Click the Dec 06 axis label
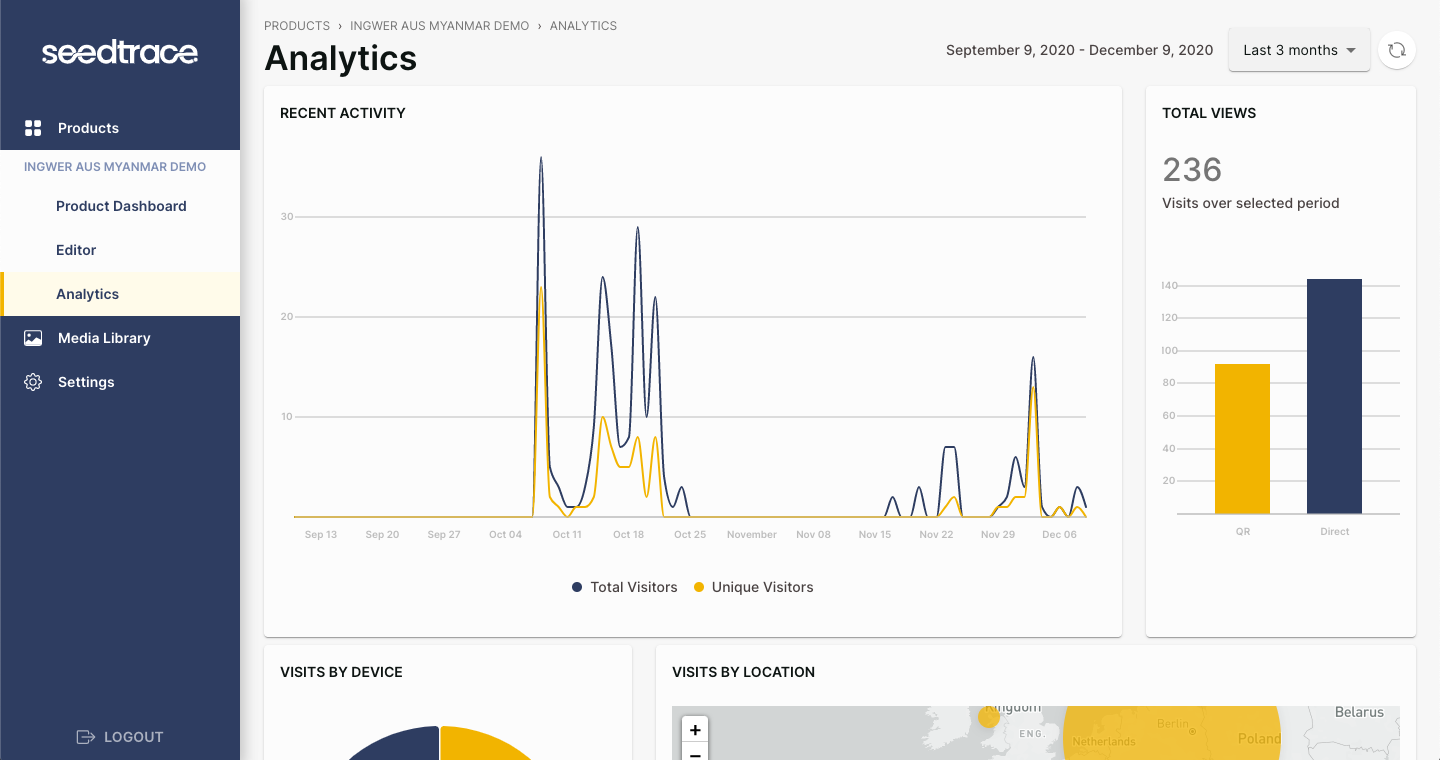1440x760 pixels. 1059,534
